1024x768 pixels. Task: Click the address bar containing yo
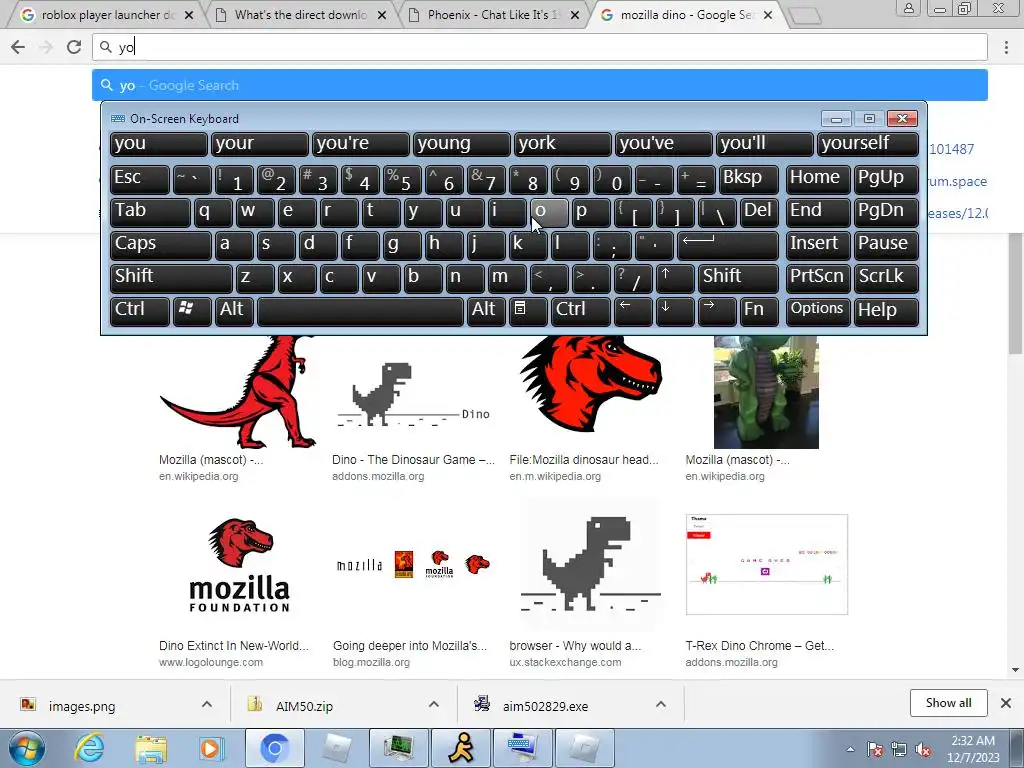(x=540, y=47)
